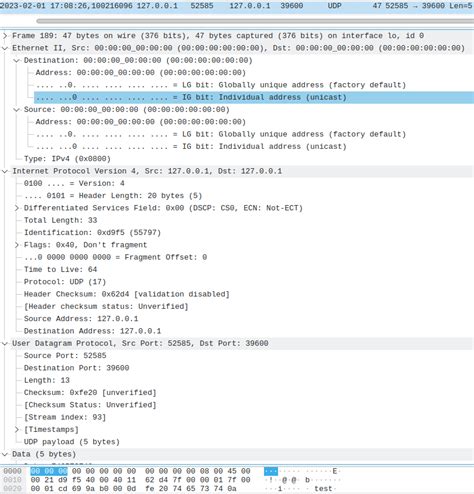Viewport: 474px width, 494px height.
Task: Select IPv4 Destination Address: 127.0.0.1 row
Action: (x=92, y=331)
